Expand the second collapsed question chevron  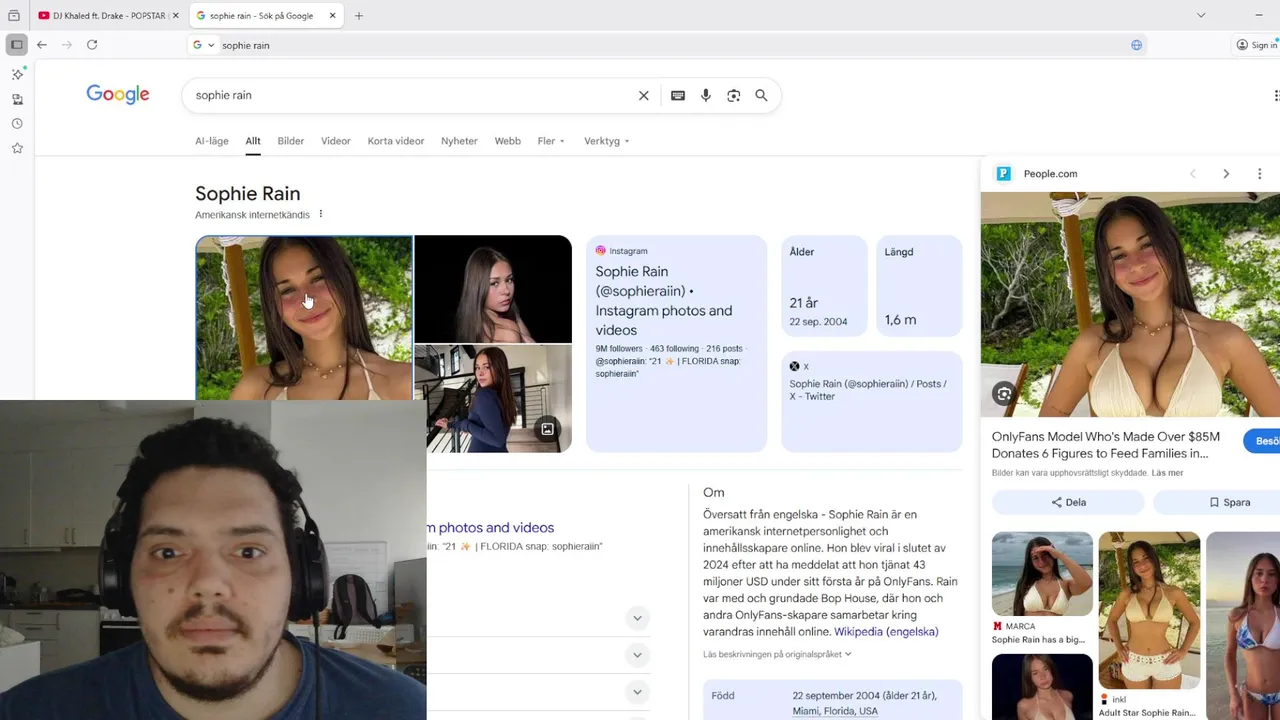click(x=637, y=655)
